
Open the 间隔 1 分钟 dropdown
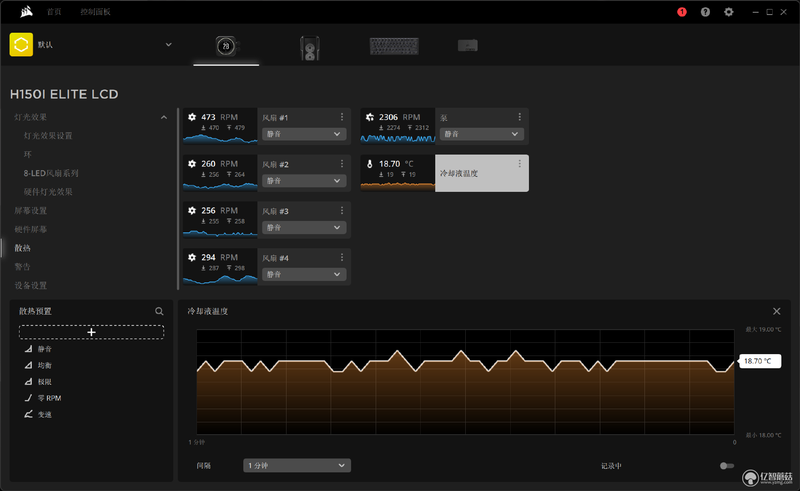click(297, 465)
